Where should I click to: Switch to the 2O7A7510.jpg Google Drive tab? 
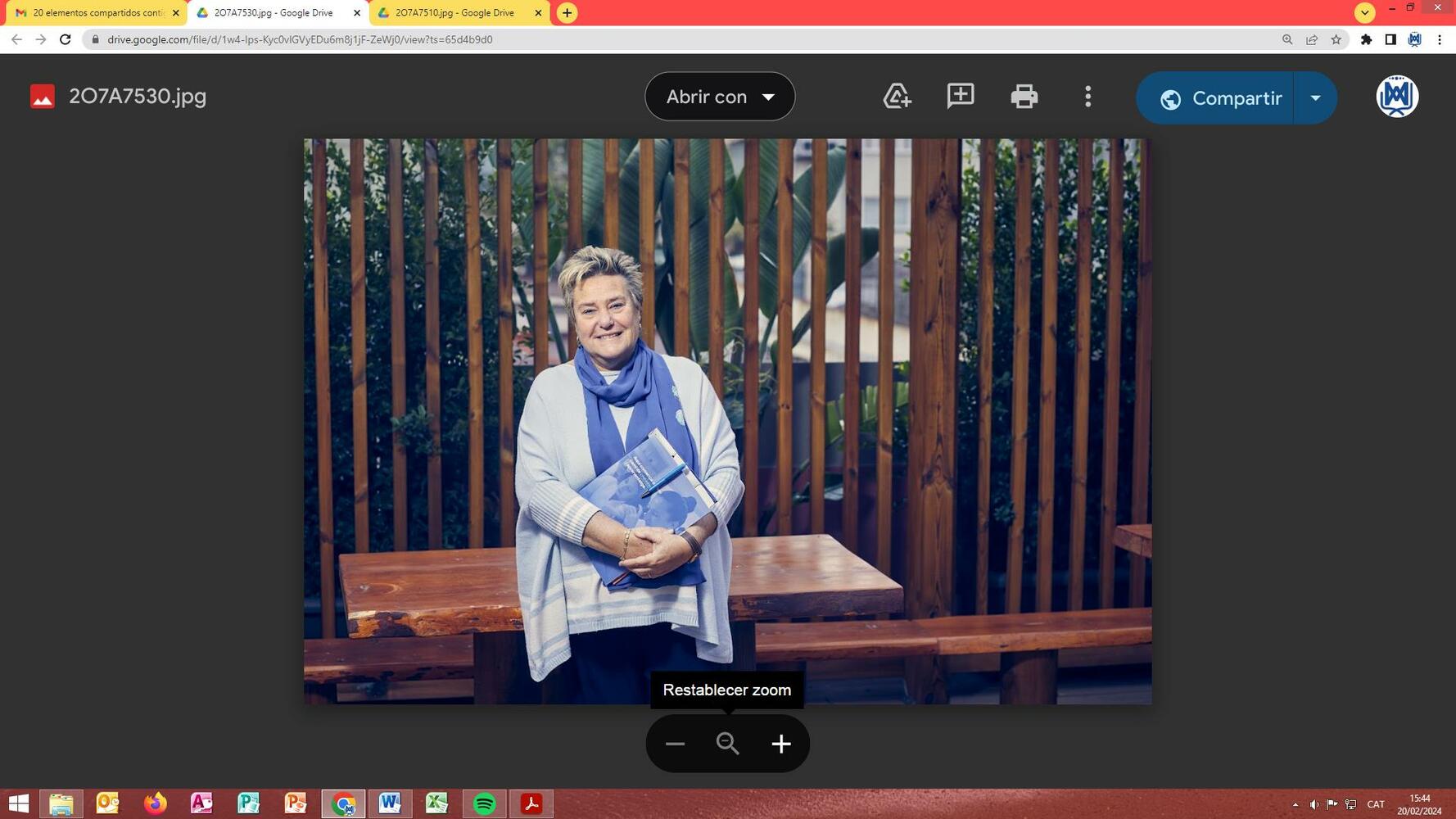(454, 13)
